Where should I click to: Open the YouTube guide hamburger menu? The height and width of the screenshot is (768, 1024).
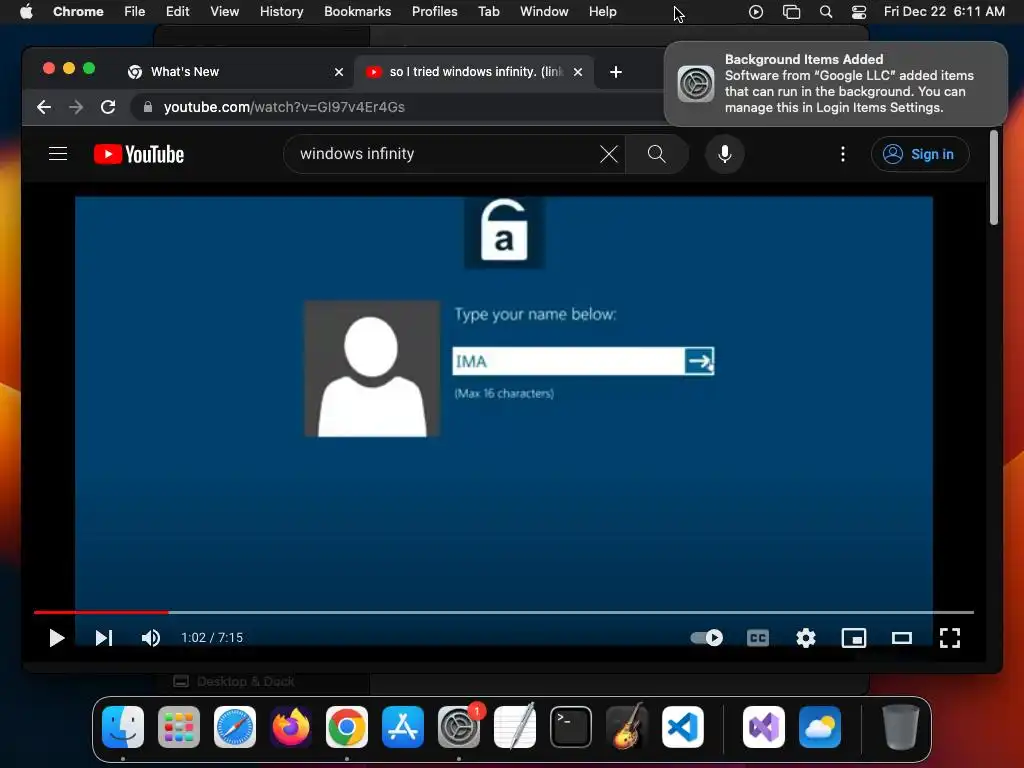coord(58,153)
